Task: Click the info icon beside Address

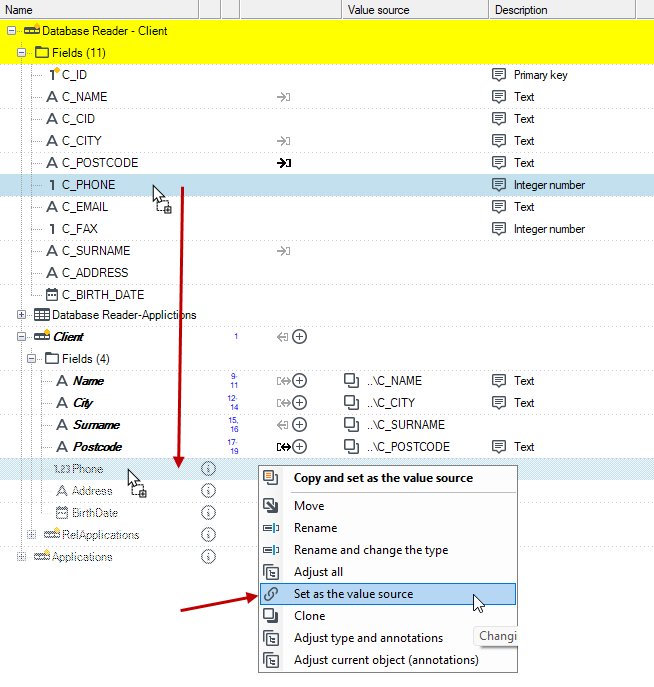Action: (209, 491)
